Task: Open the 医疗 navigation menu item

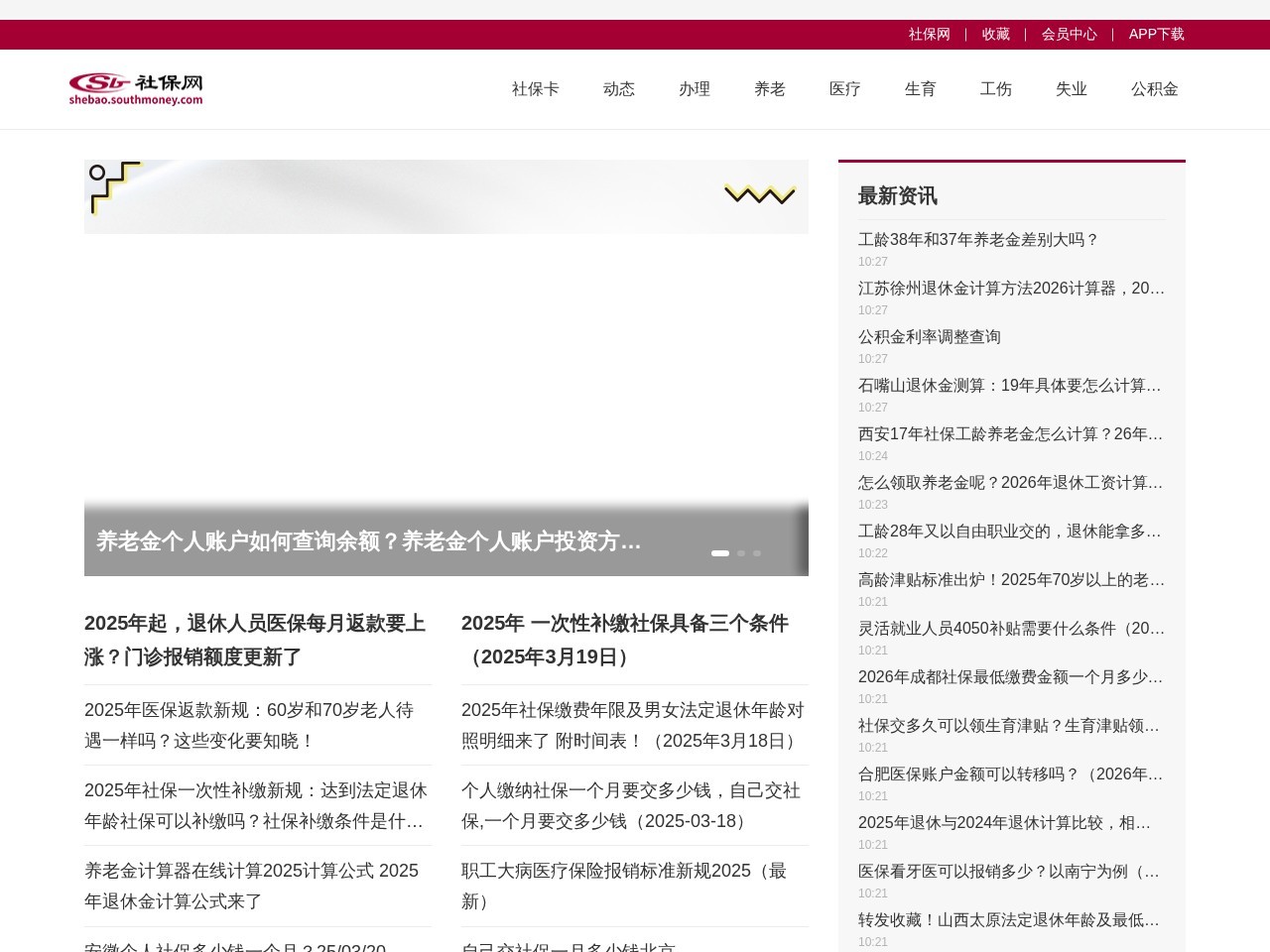Action: (845, 89)
